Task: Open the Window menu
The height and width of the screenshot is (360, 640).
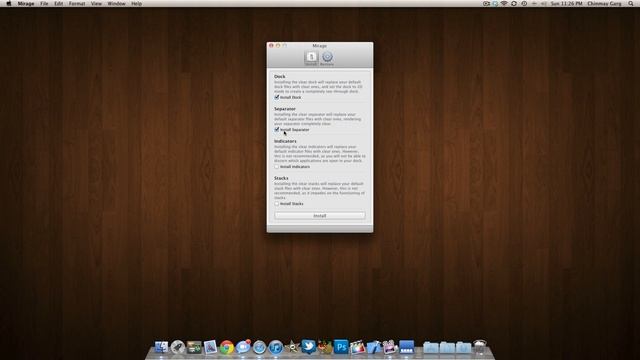Action: pyautogui.click(x=116, y=4)
